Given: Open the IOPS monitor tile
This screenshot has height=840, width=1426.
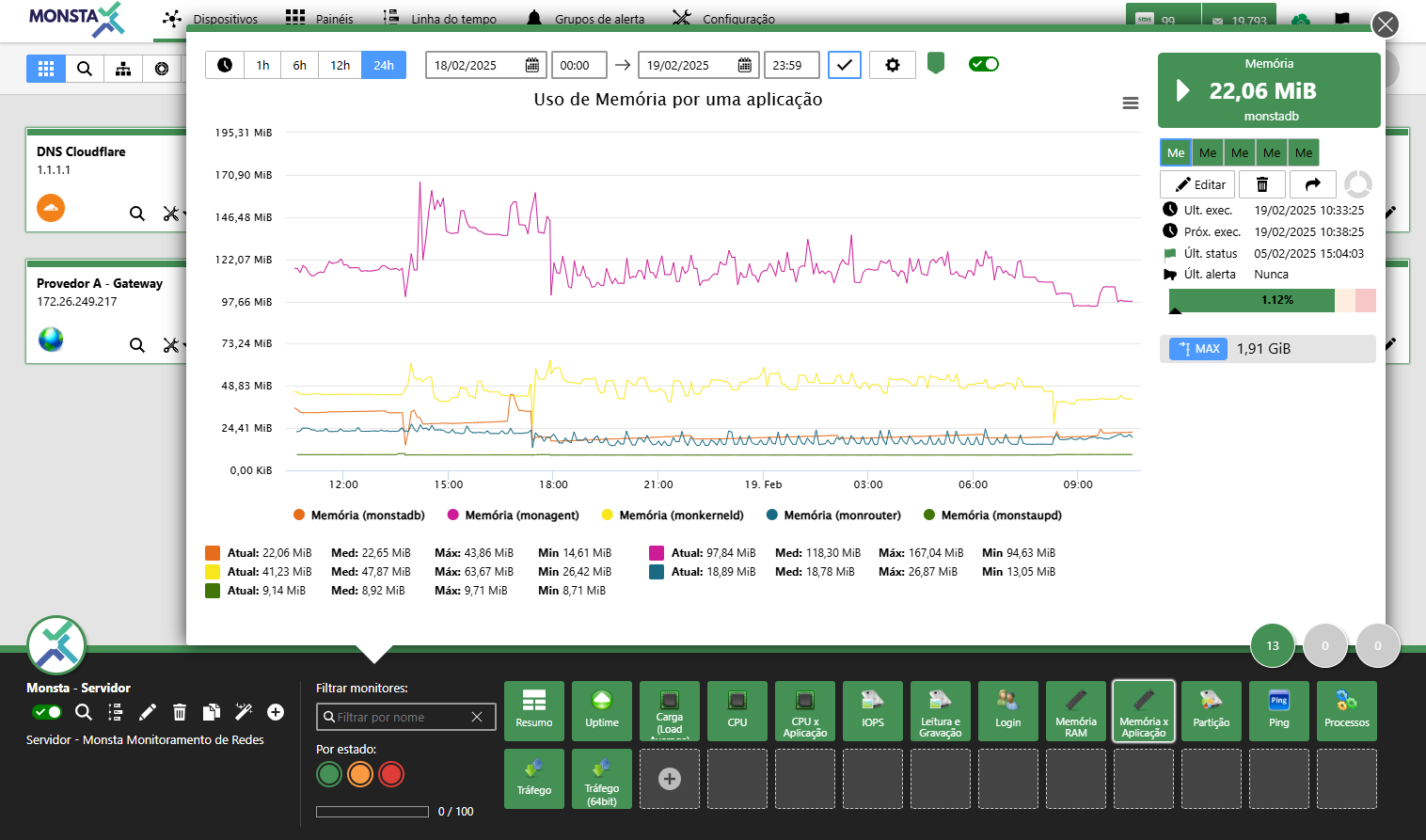Looking at the screenshot, I should point(873,711).
